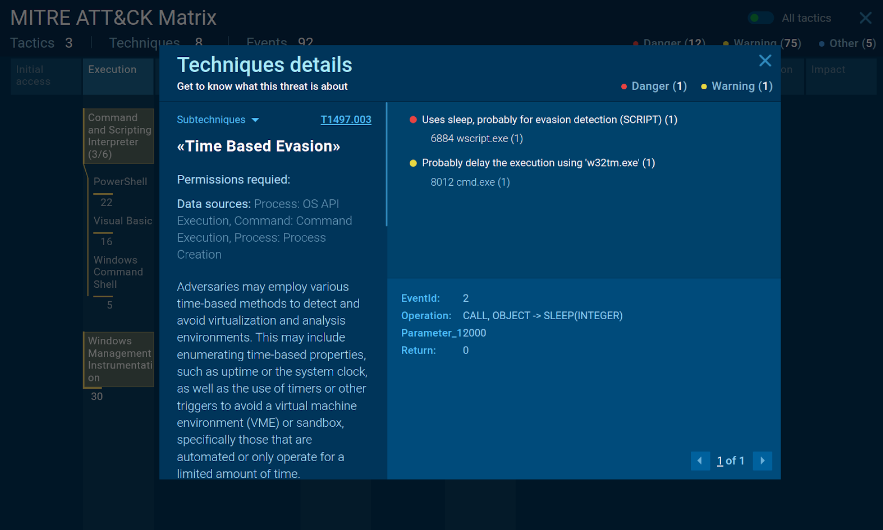Select the 'Uses sleep' SCRIPT detection

click(x=549, y=119)
